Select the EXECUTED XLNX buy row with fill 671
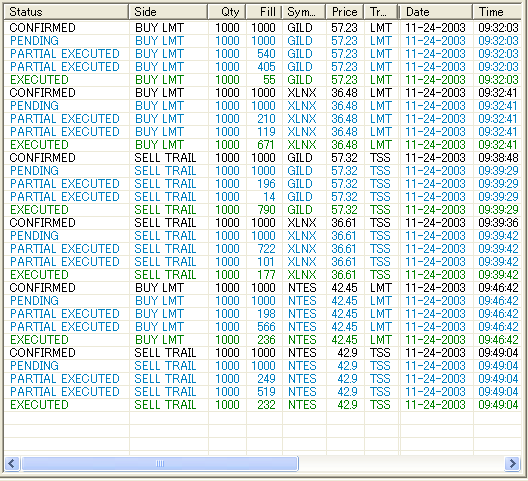Viewport: 528px width, 481px height. tap(263, 145)
